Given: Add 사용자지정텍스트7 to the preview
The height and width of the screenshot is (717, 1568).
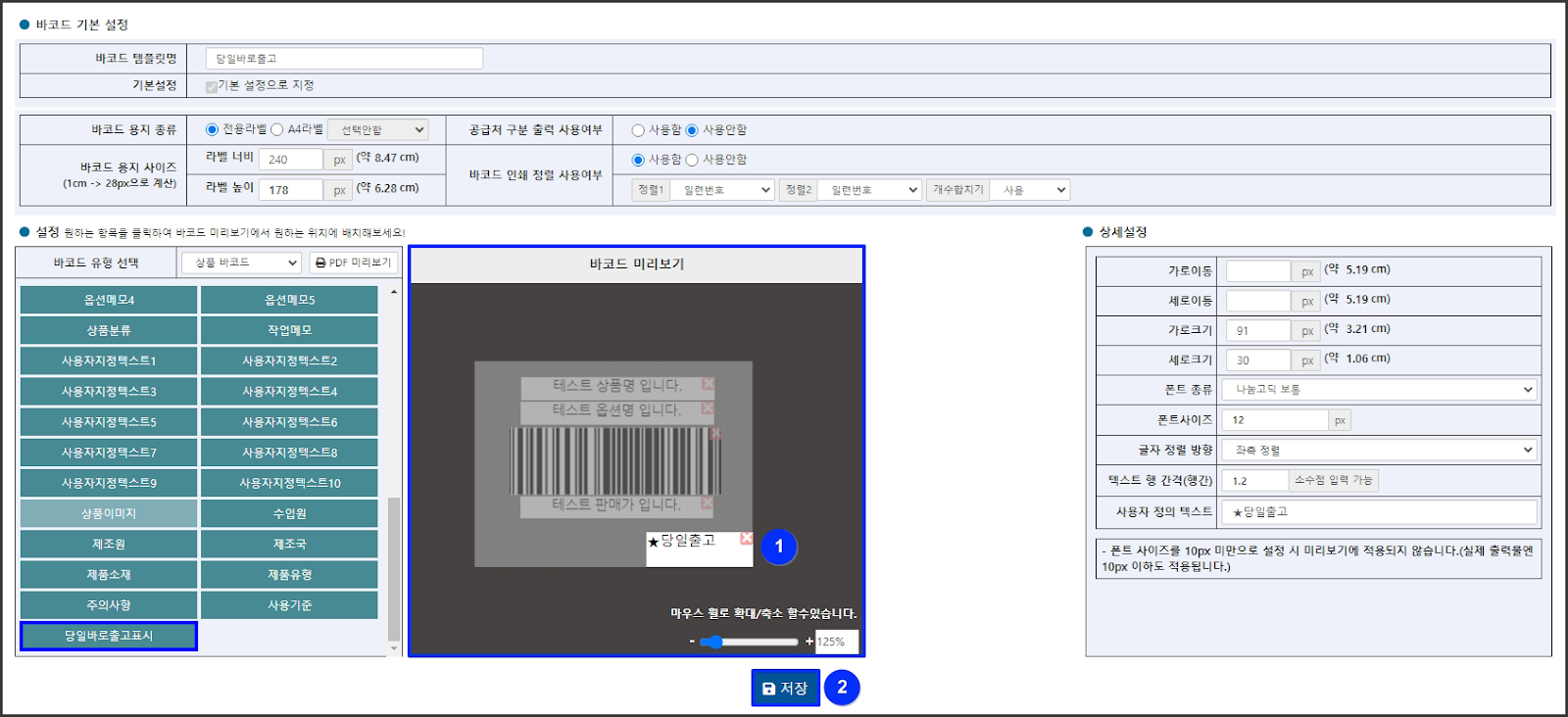Looking at the screenshot, I should (109, 453).
